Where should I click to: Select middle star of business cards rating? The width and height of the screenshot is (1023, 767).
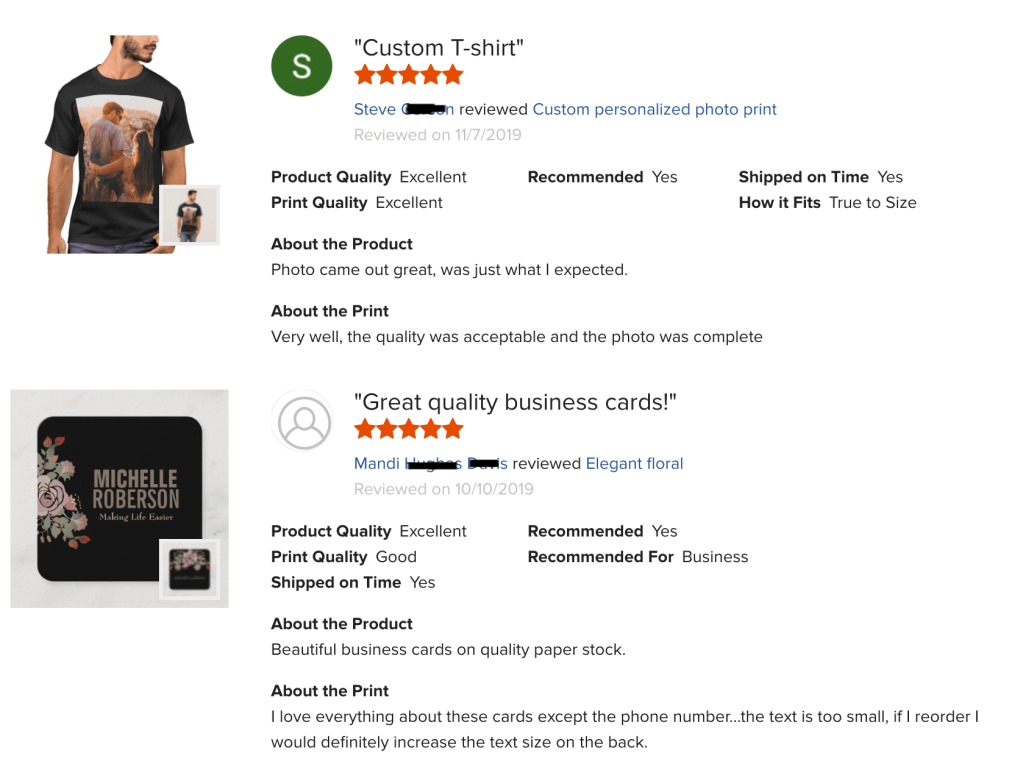(409, 429)
